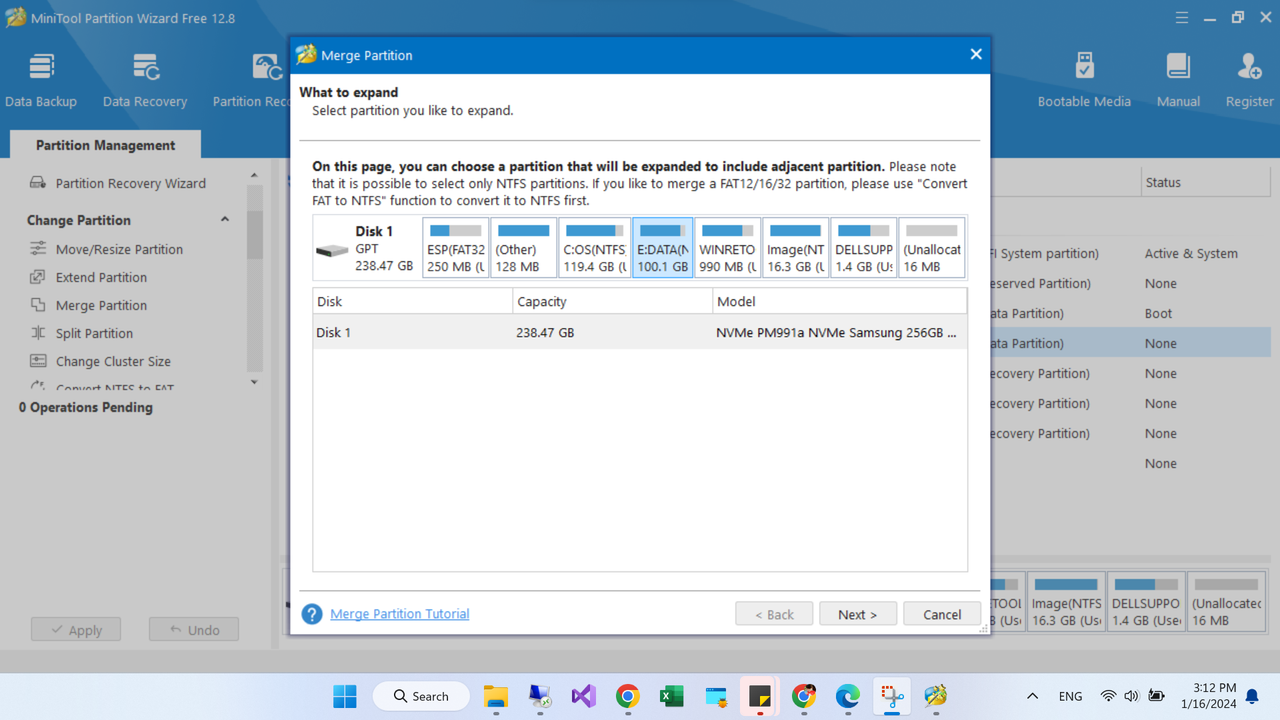Click the Back button

coord(774,614)
